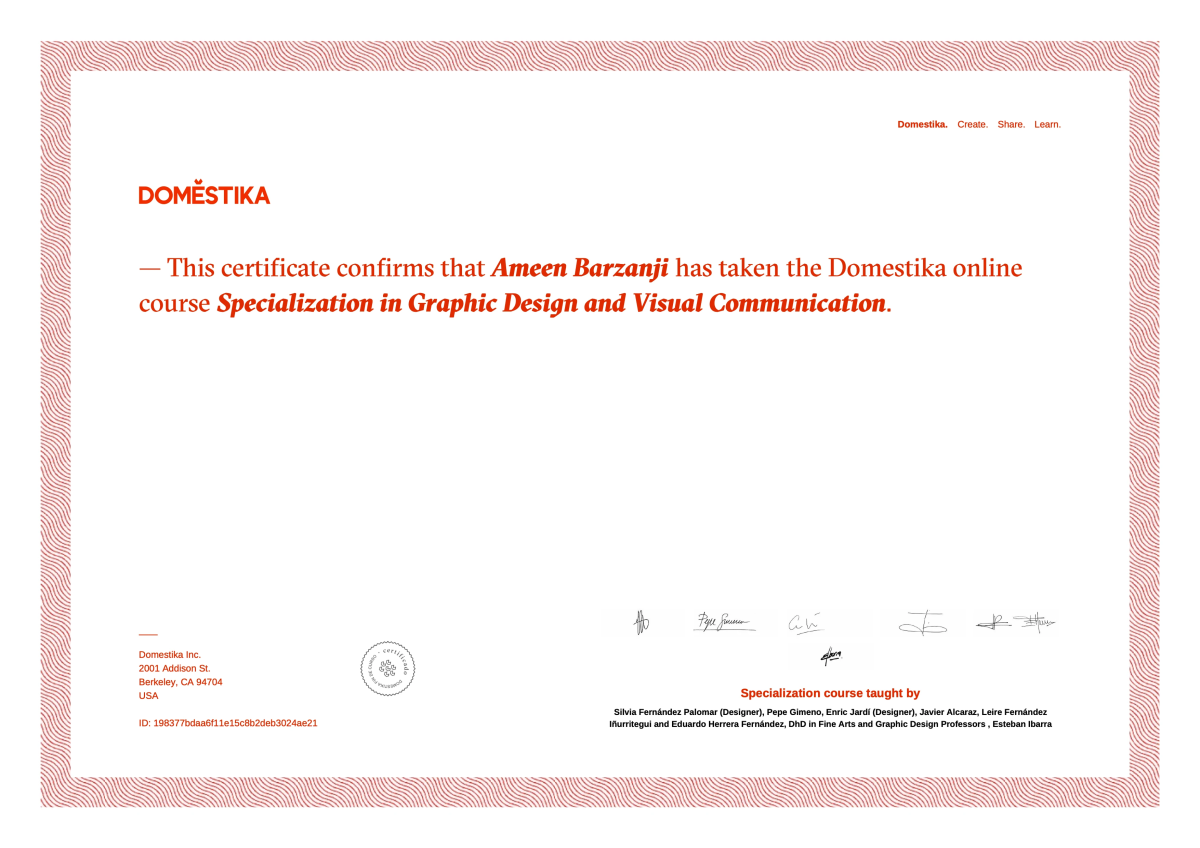The height and width of the screenshot is (848, 1200).
Task: Click the word Learn. in the top tagline
Action: tap(1047, 124)
